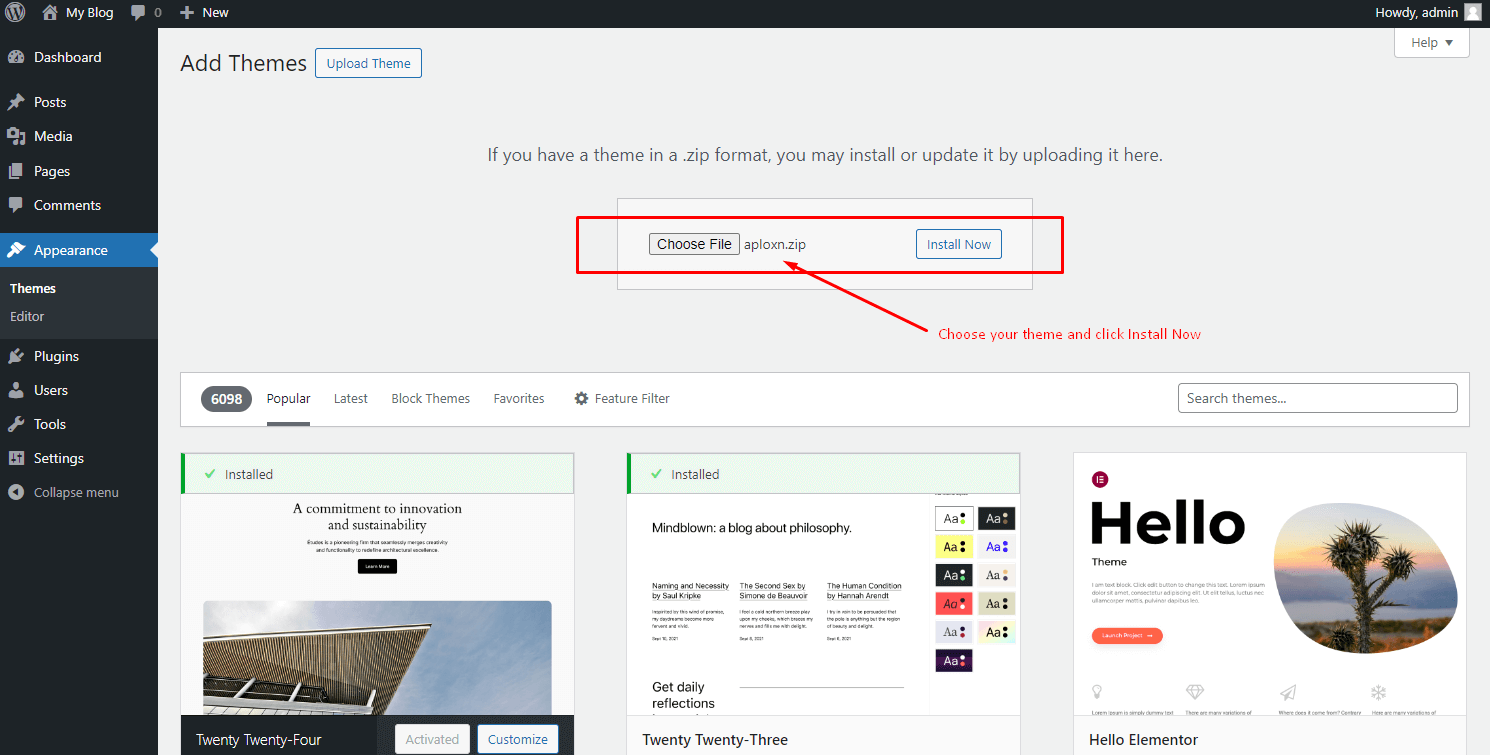Click the Tools wrench icon
This screenshot has width=1490, height=755.
point(16,424)
